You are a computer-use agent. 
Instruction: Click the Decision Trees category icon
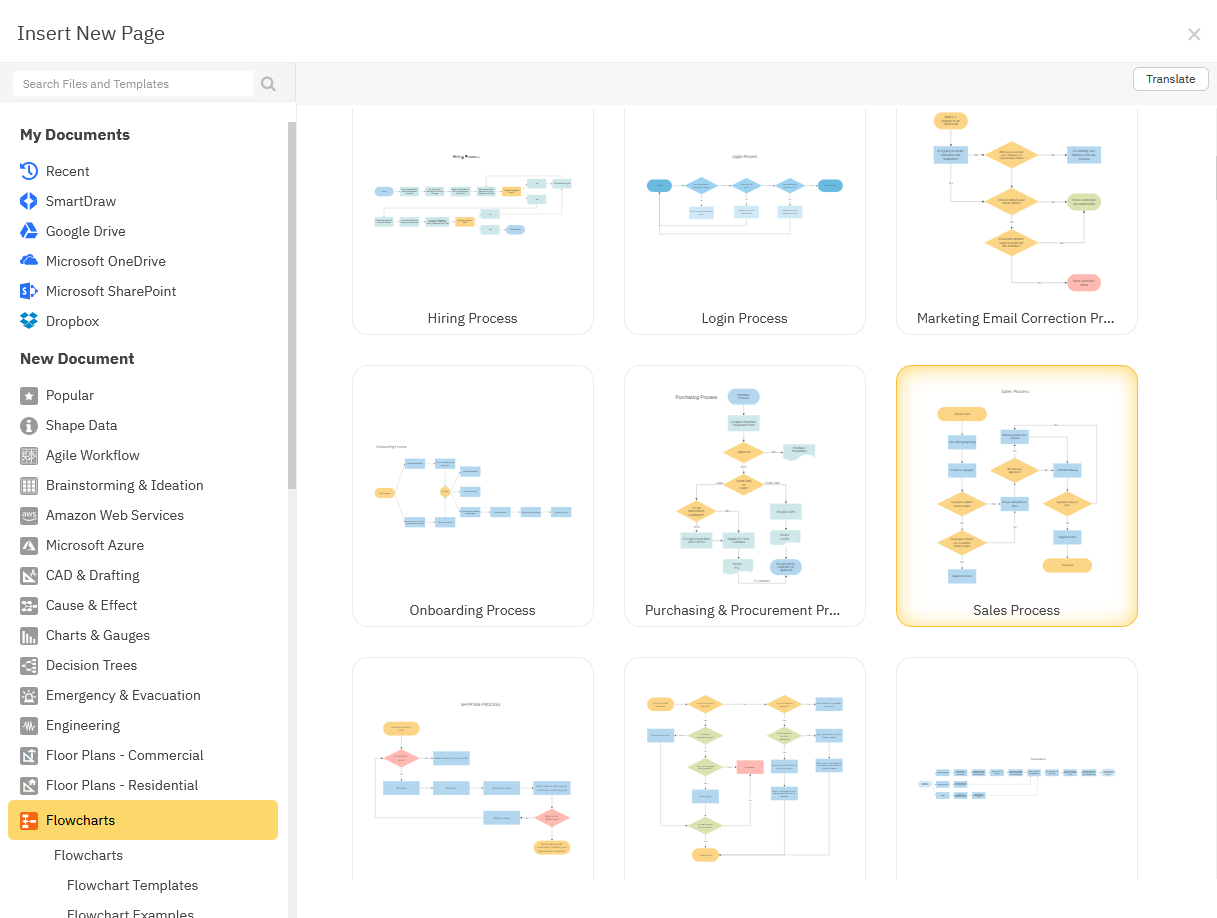tap(29, 665)
